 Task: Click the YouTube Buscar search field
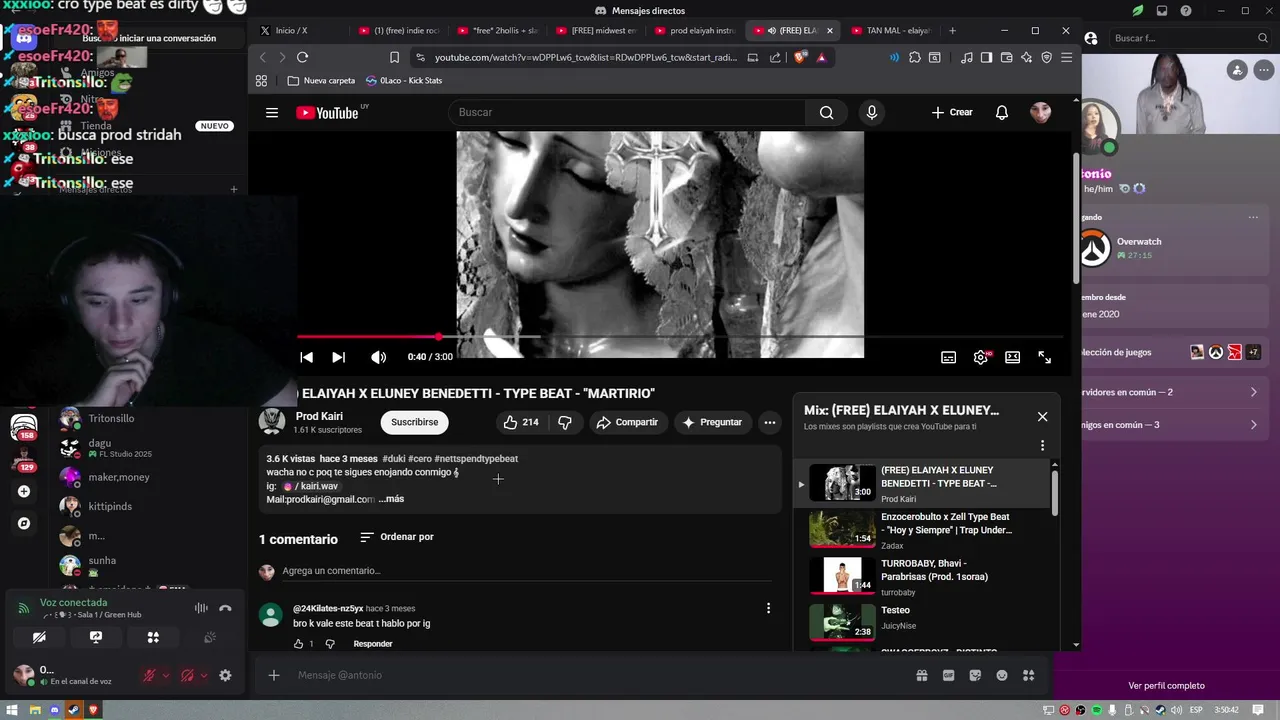[627, 113]
